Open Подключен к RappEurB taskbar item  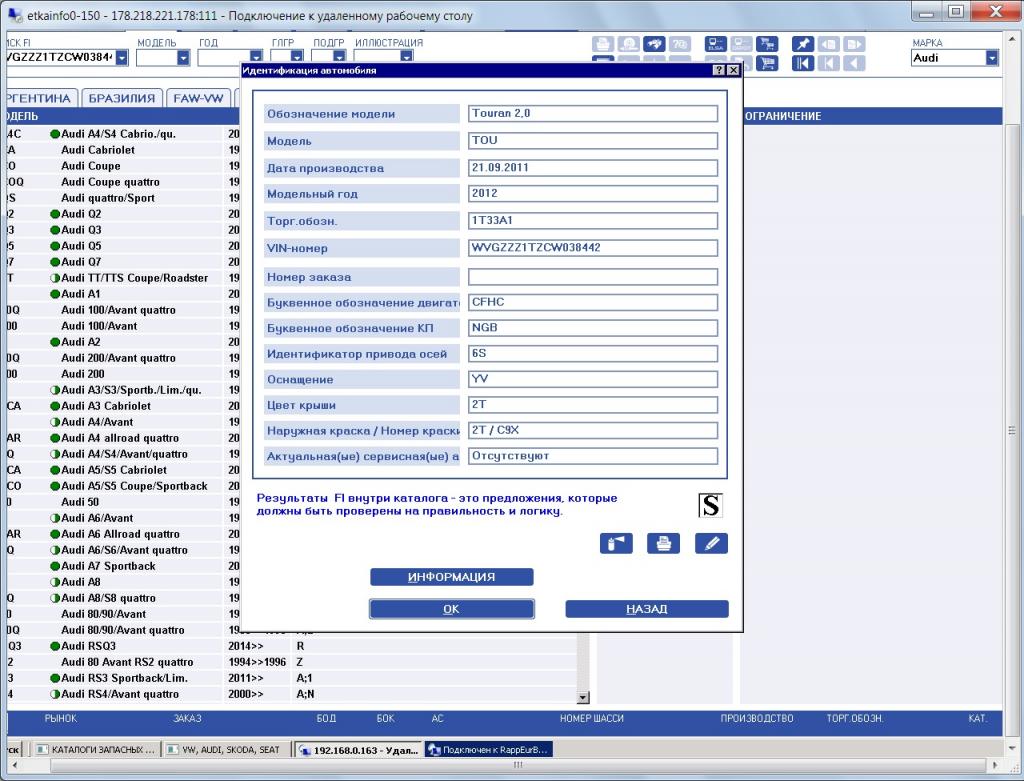488,750
